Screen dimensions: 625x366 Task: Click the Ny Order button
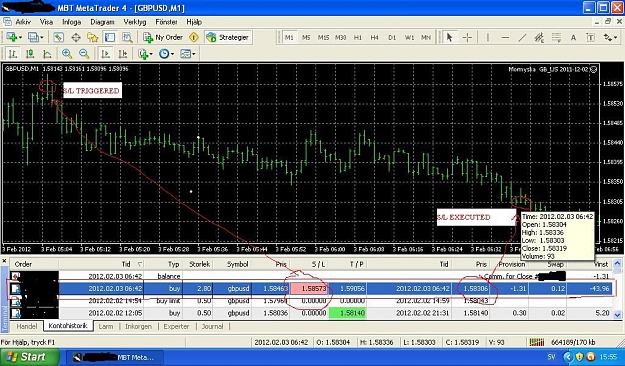click(163, 37)
